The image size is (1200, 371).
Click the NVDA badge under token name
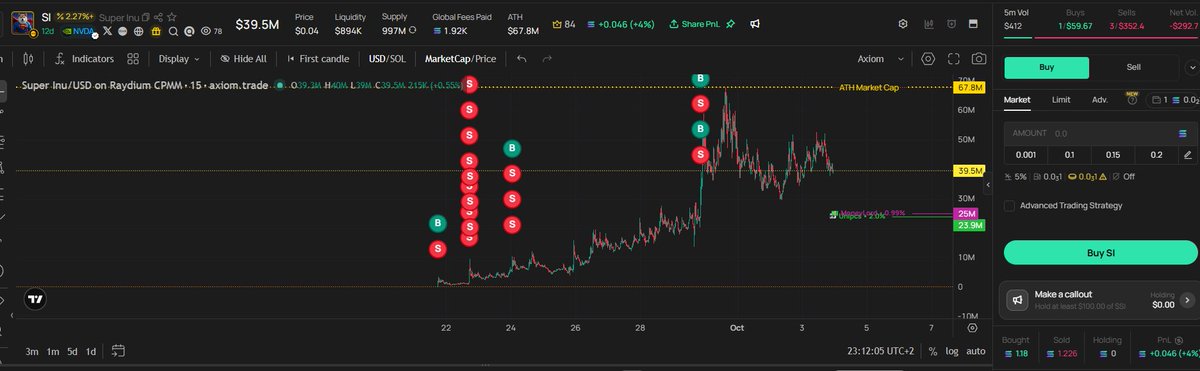[79, 31]
